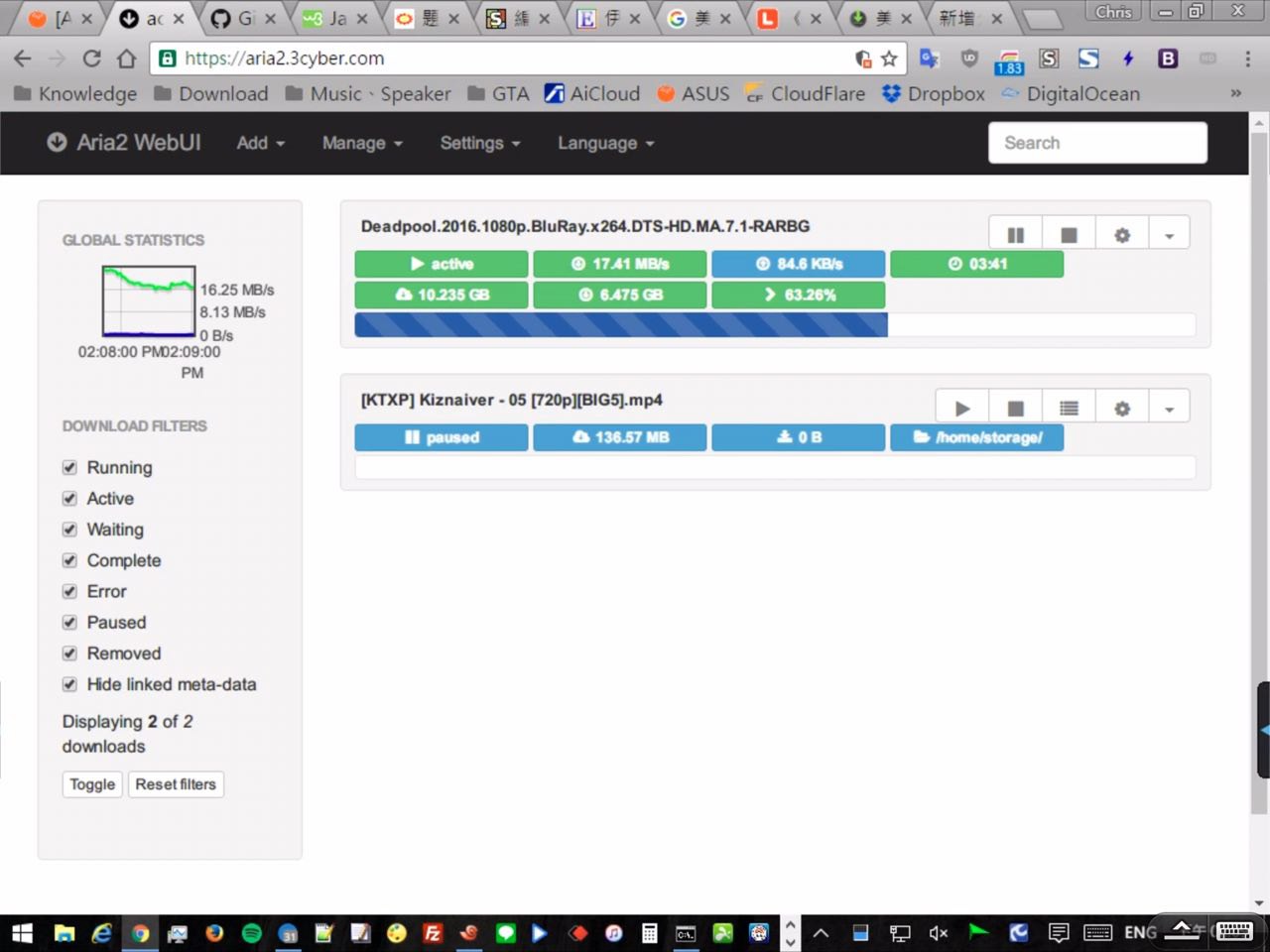Viewport: 1270px width, 952px height.
Task: Switch to the GitHub browser tab
Action: coord(242,18)
